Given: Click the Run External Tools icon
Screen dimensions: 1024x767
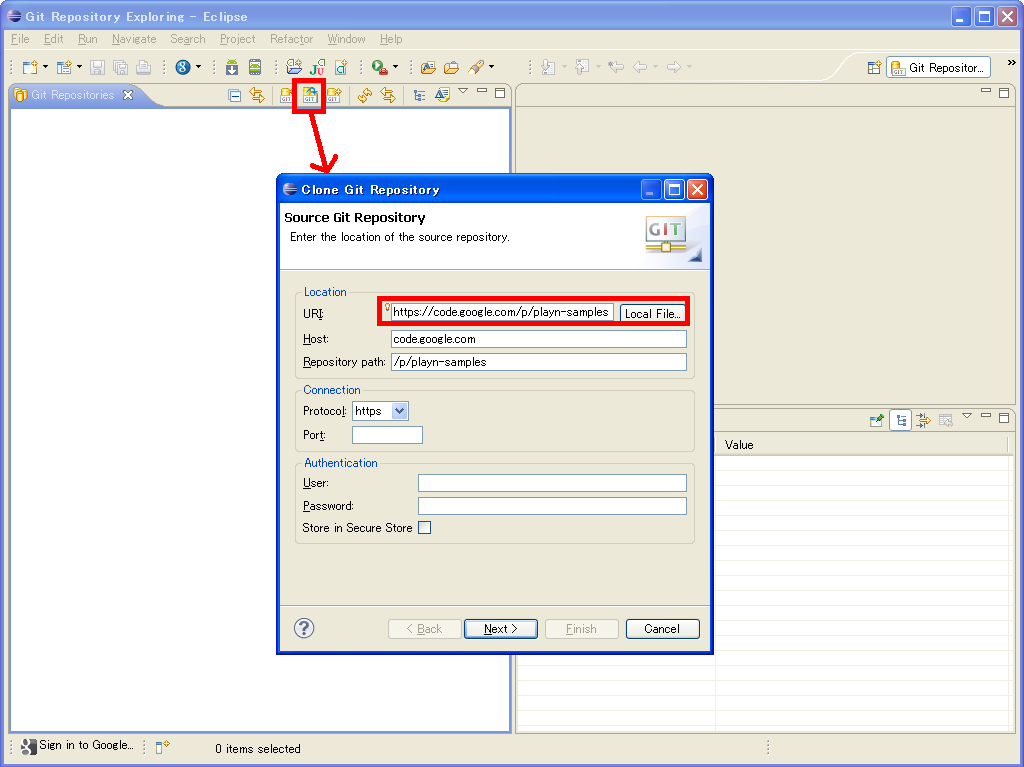Looking at the screenshot, I should 379,67.
